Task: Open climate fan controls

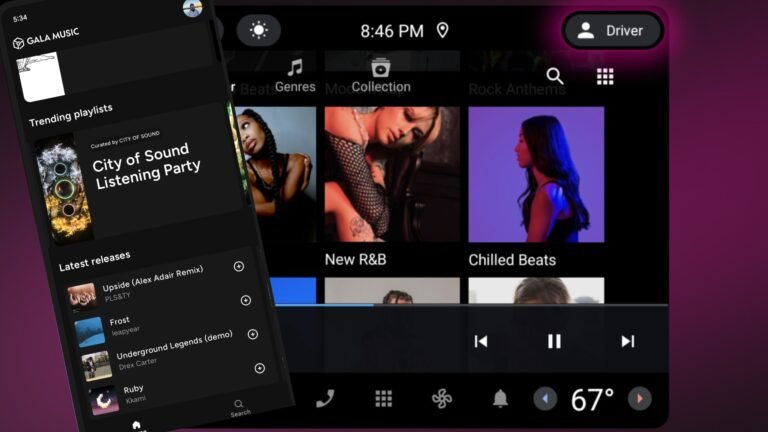Action: tap(442, 399)
